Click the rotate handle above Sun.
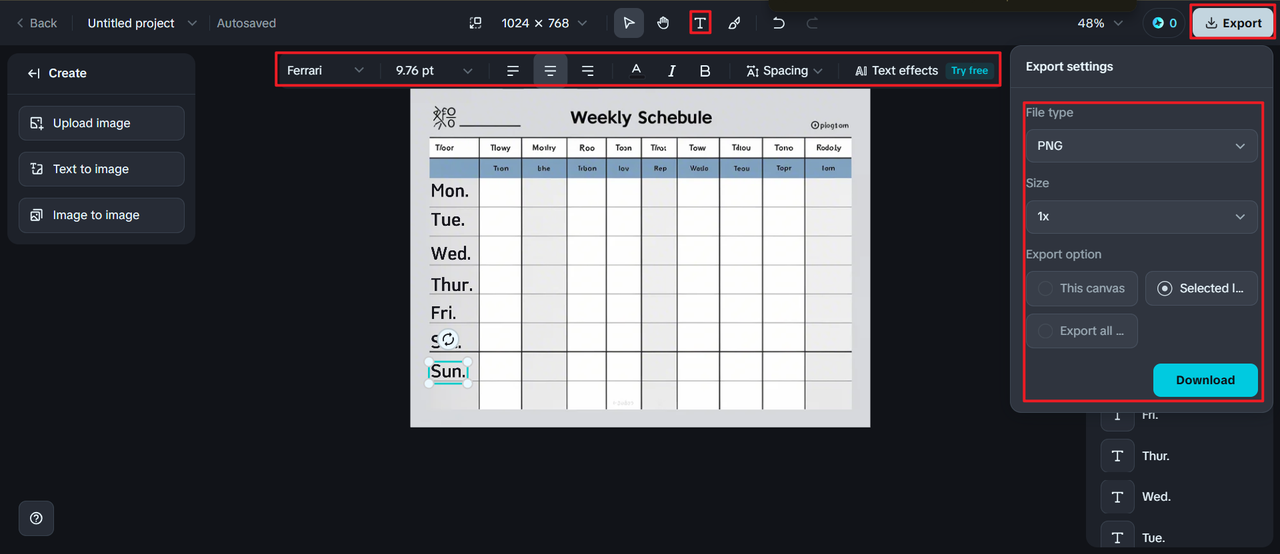1280x554 pixels. [x=448, y=340]
